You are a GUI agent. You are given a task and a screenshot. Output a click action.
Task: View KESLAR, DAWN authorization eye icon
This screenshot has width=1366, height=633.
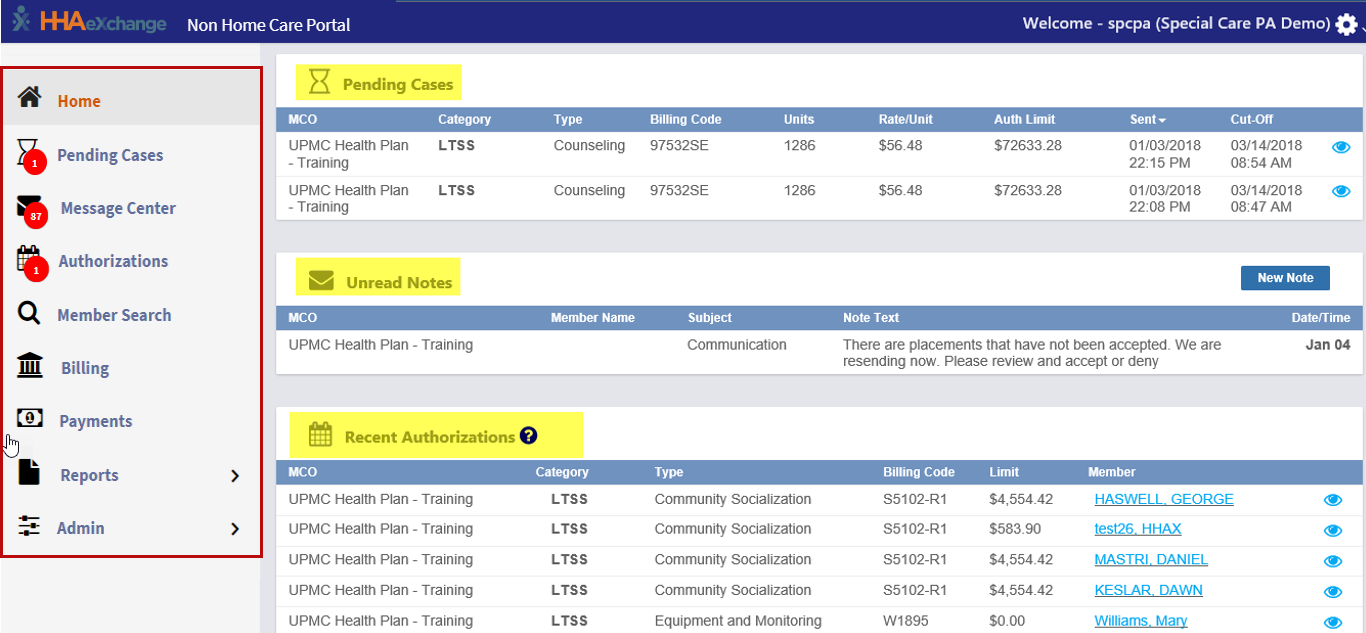pos(1332,592)
